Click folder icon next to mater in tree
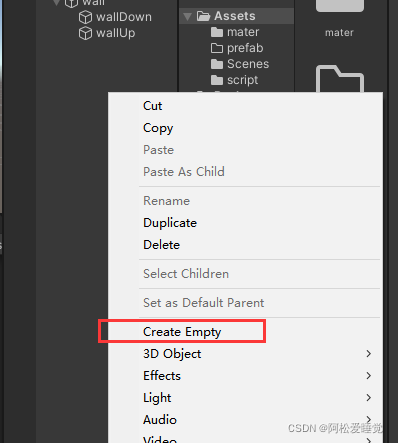 pos(217,32)
